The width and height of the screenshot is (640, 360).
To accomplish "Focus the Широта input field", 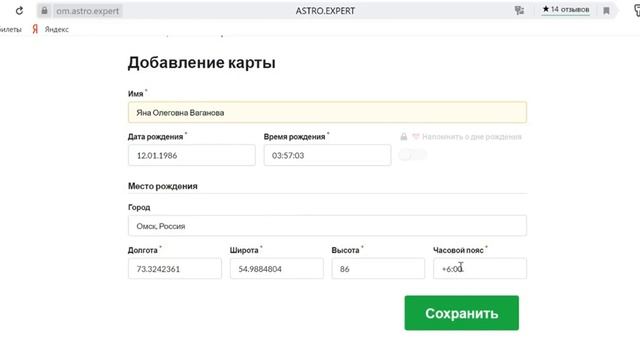I will tap(277, 269).
